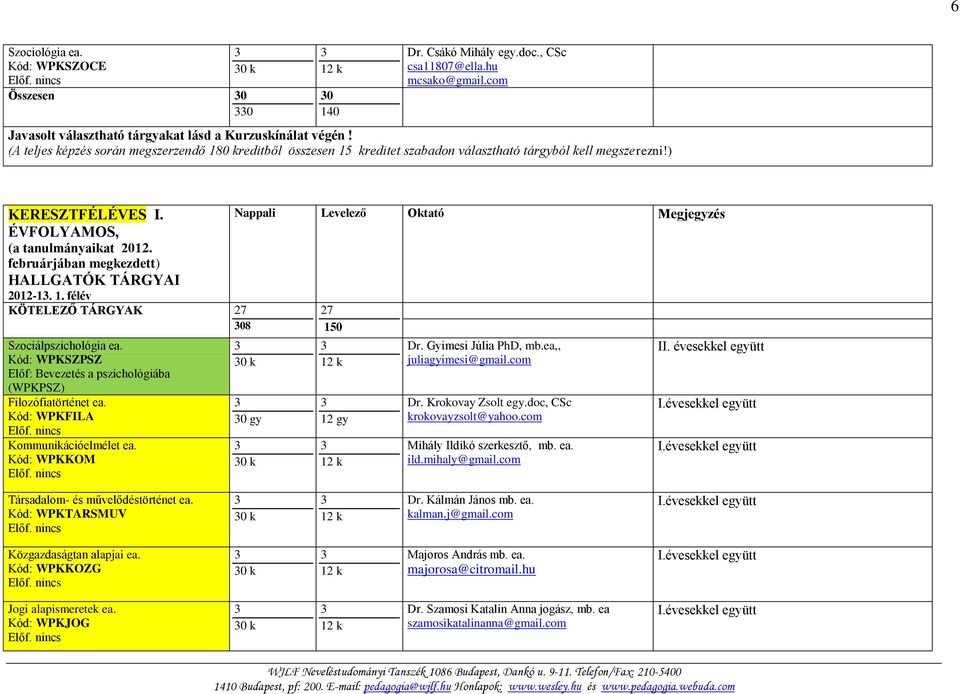Open the csa11807@ella.hu email link
960x694 pixels.
452,66
